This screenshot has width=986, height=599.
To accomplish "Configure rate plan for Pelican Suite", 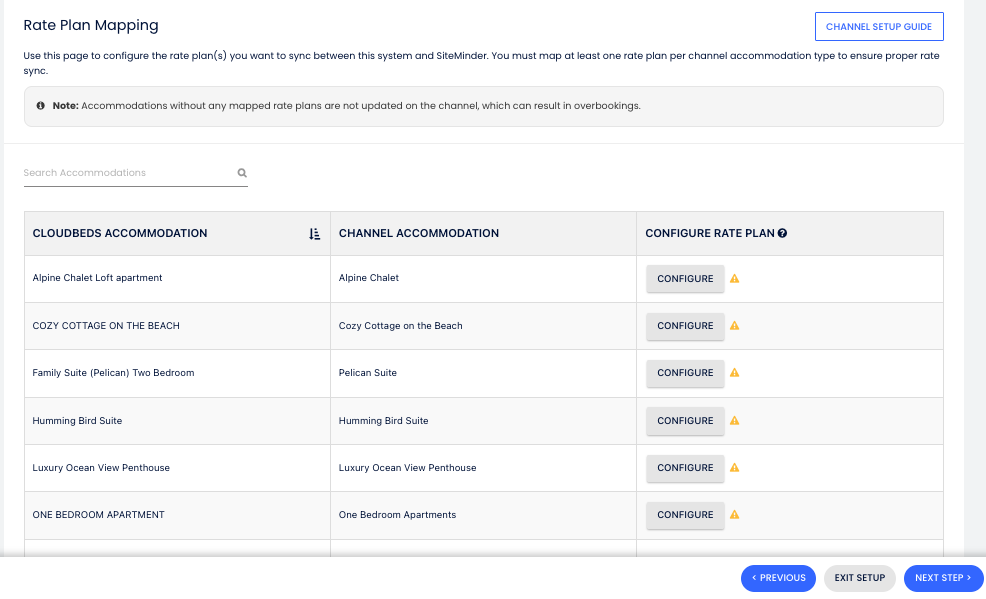I will [685, 373].
